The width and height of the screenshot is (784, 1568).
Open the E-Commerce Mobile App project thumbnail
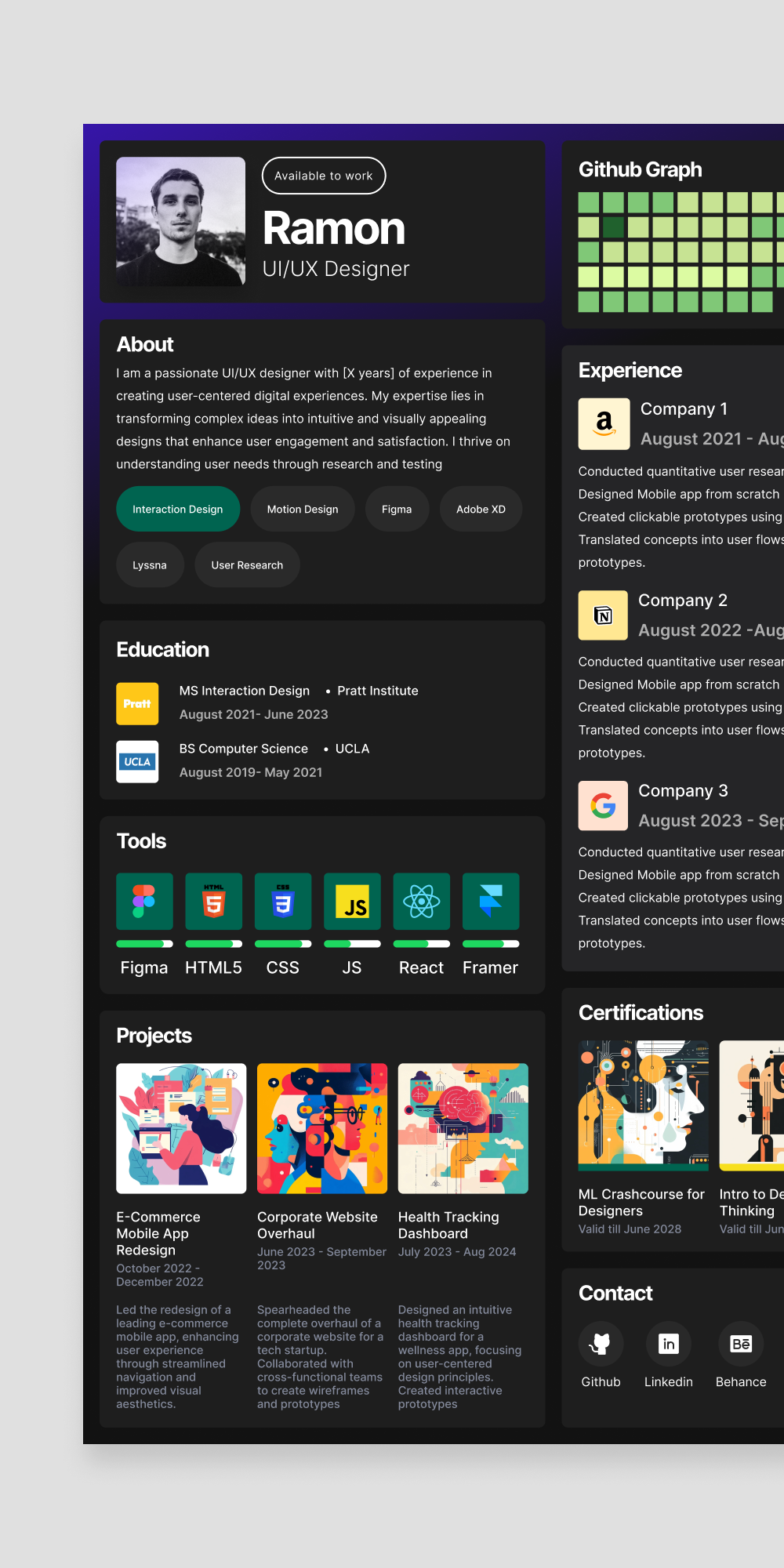(181, 1128)
